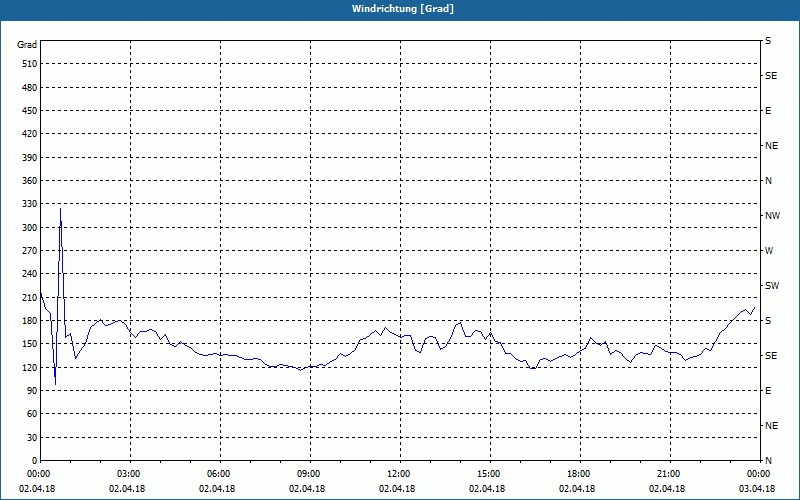Click the 120 y-axis label
Image resolution: width=800 pixels, height=500 pixels.
tap(30, 368)
